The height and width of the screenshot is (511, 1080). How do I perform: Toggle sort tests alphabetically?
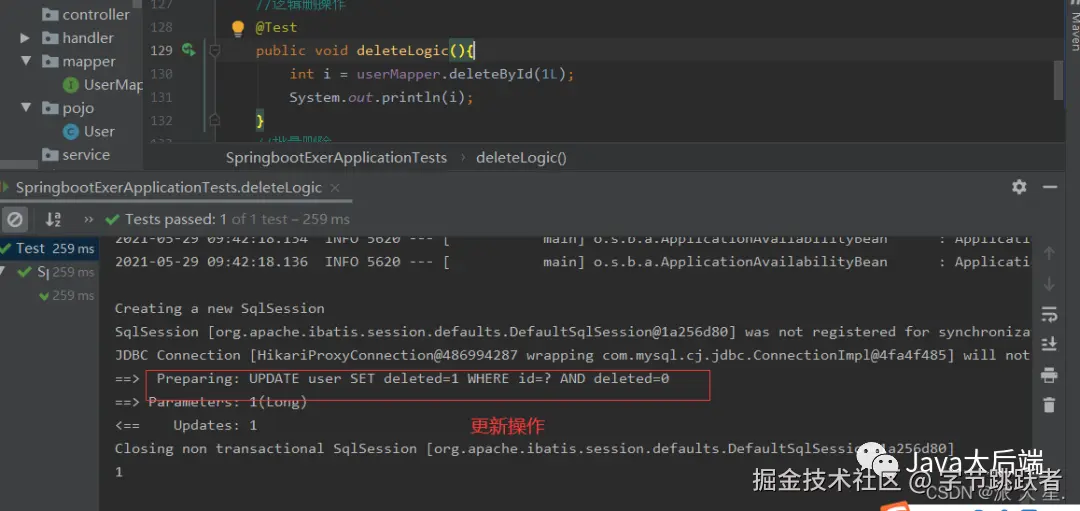point(53,220)
